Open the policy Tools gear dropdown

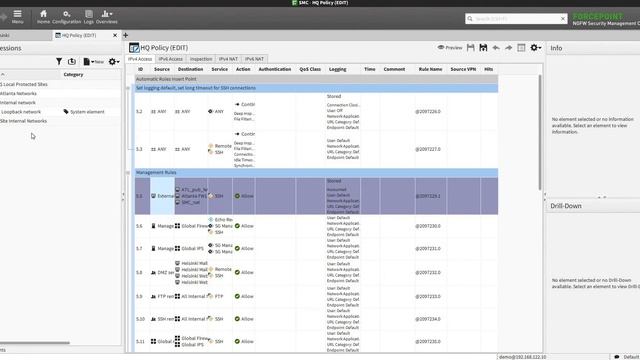(x=536, y=48)
